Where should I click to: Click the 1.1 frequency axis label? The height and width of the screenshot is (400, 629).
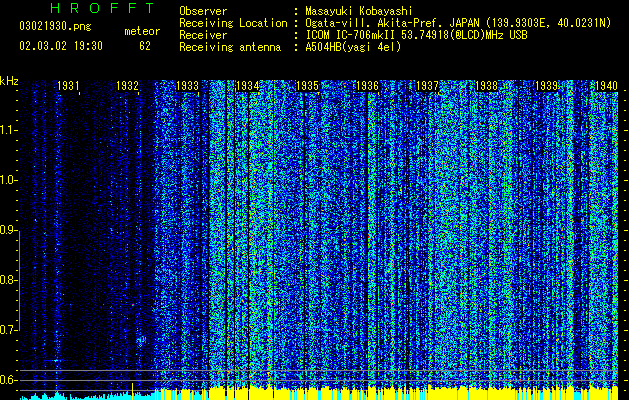pos(9,130)
